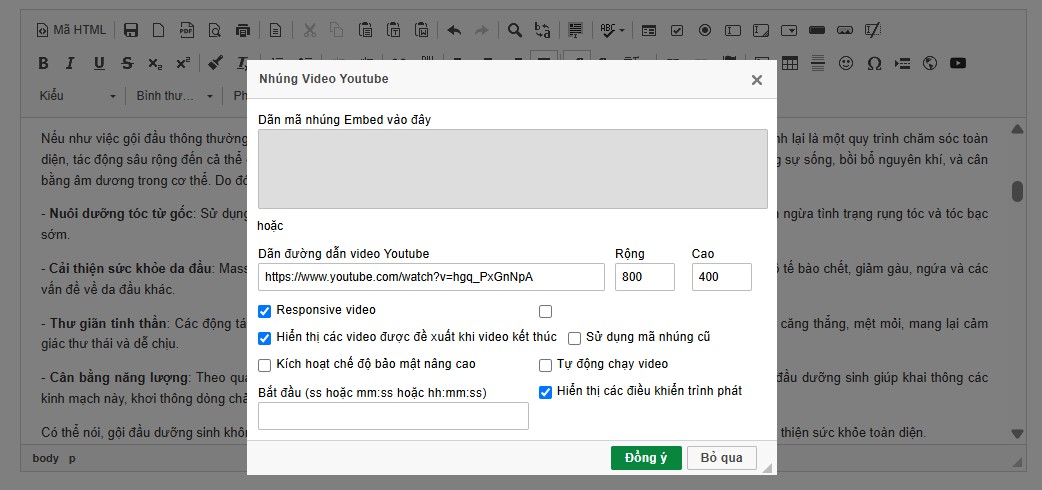The image size is (1042, 490).
Task: Click the export to PDF icon
Action: (187, 30)
